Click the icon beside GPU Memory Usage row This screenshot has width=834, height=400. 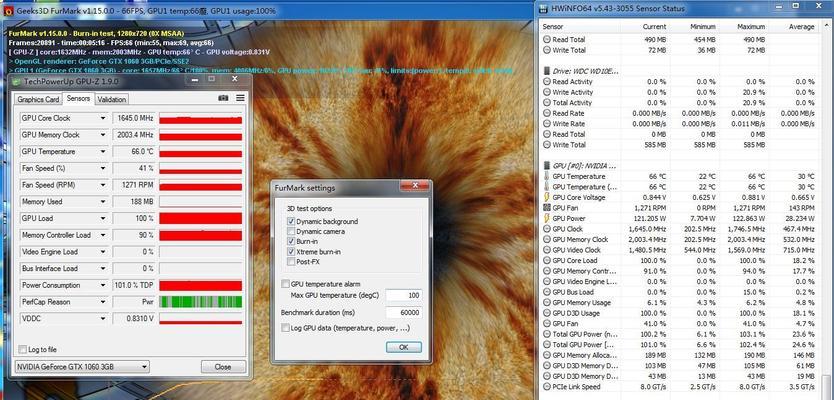(x=547, y=303)
